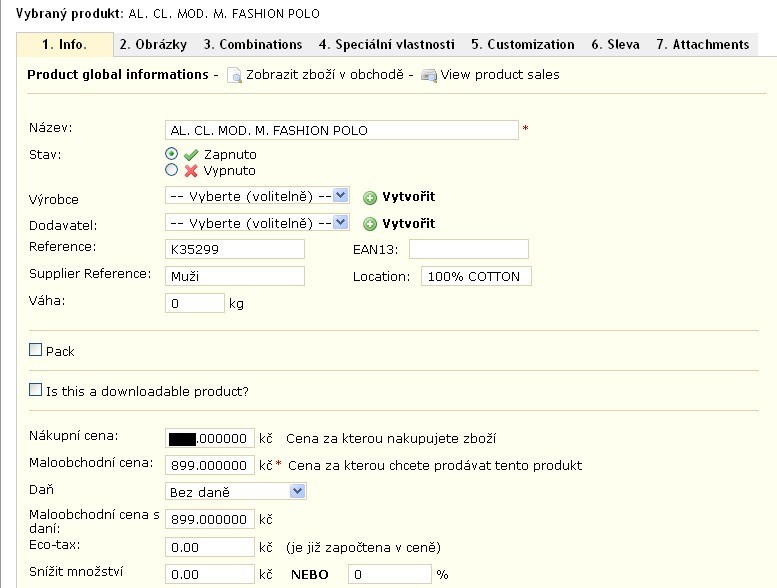Focus the Název product name field
777x588 pixels.
(x=341, y=130)
